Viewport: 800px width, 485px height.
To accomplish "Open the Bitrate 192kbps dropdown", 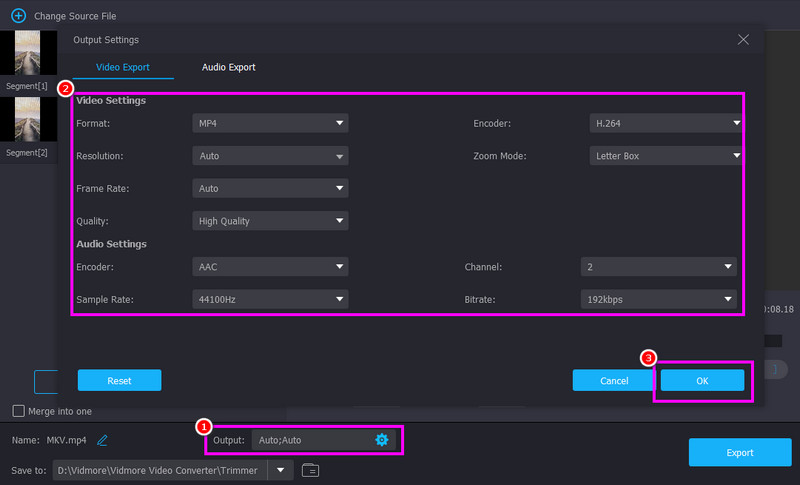I will point(659,299).
